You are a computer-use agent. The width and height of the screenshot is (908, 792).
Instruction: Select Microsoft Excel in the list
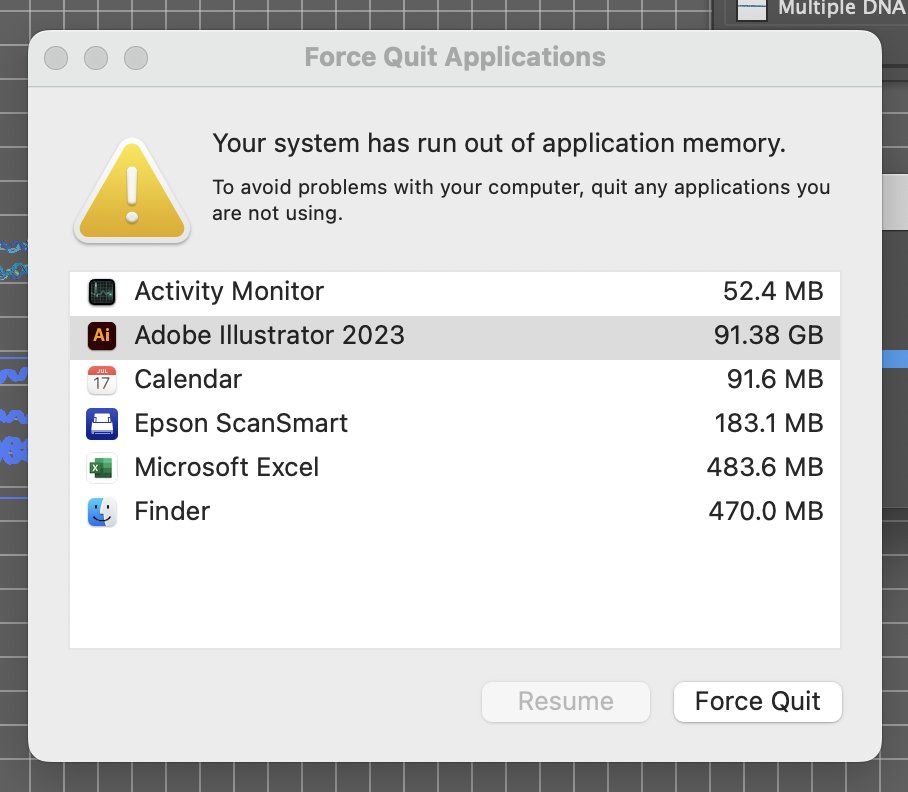[455, 468]
